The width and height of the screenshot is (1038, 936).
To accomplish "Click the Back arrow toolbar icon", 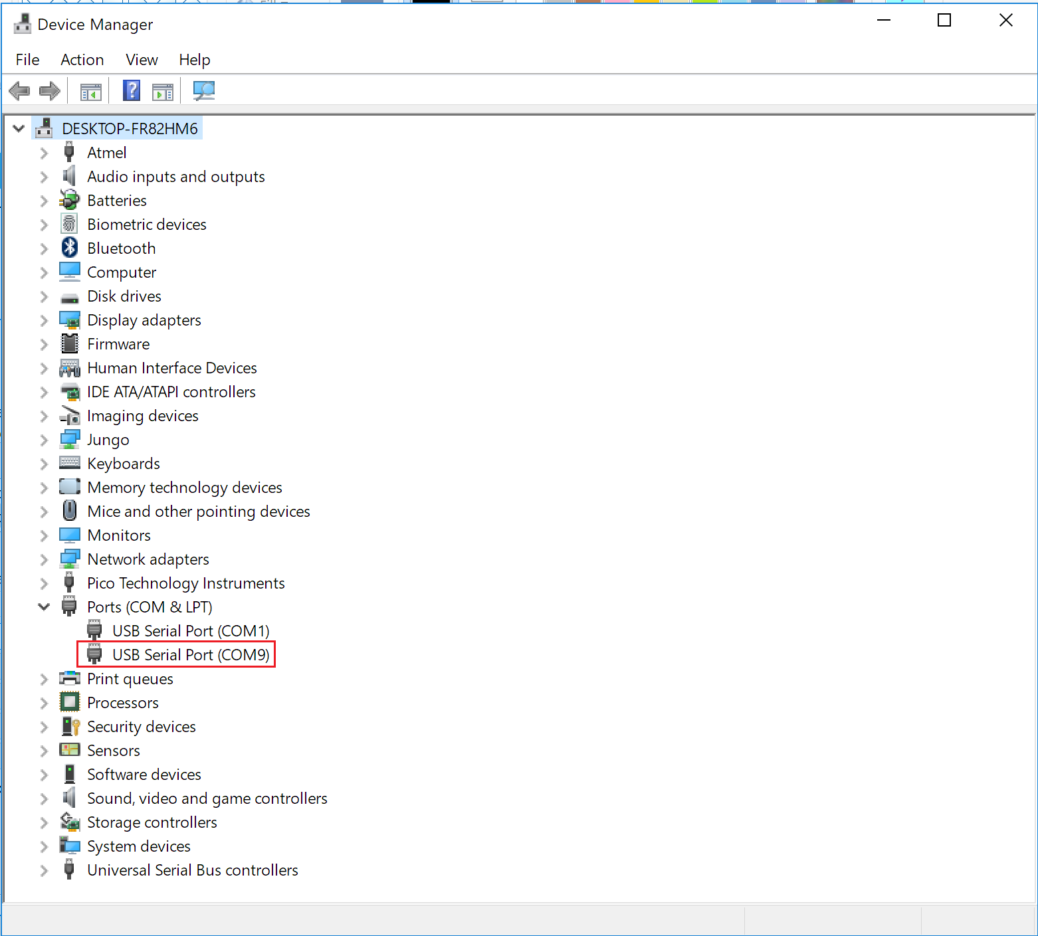I will click(x=19, y=91).
